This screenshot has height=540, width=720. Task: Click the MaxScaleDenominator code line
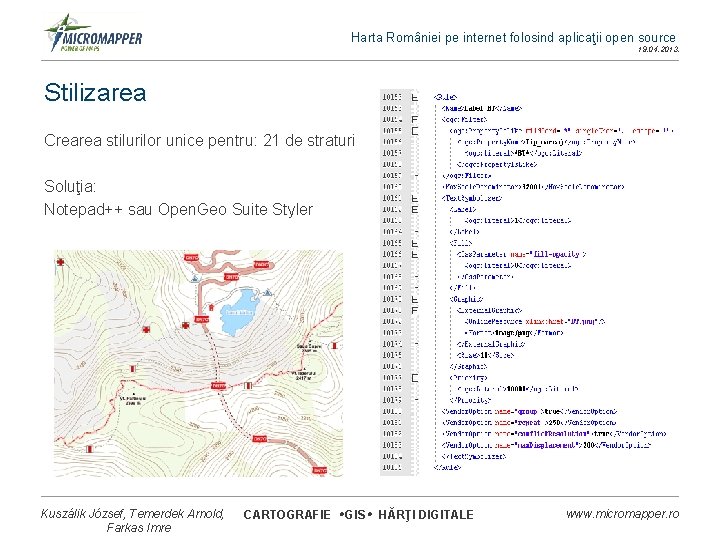pos(533,187)
